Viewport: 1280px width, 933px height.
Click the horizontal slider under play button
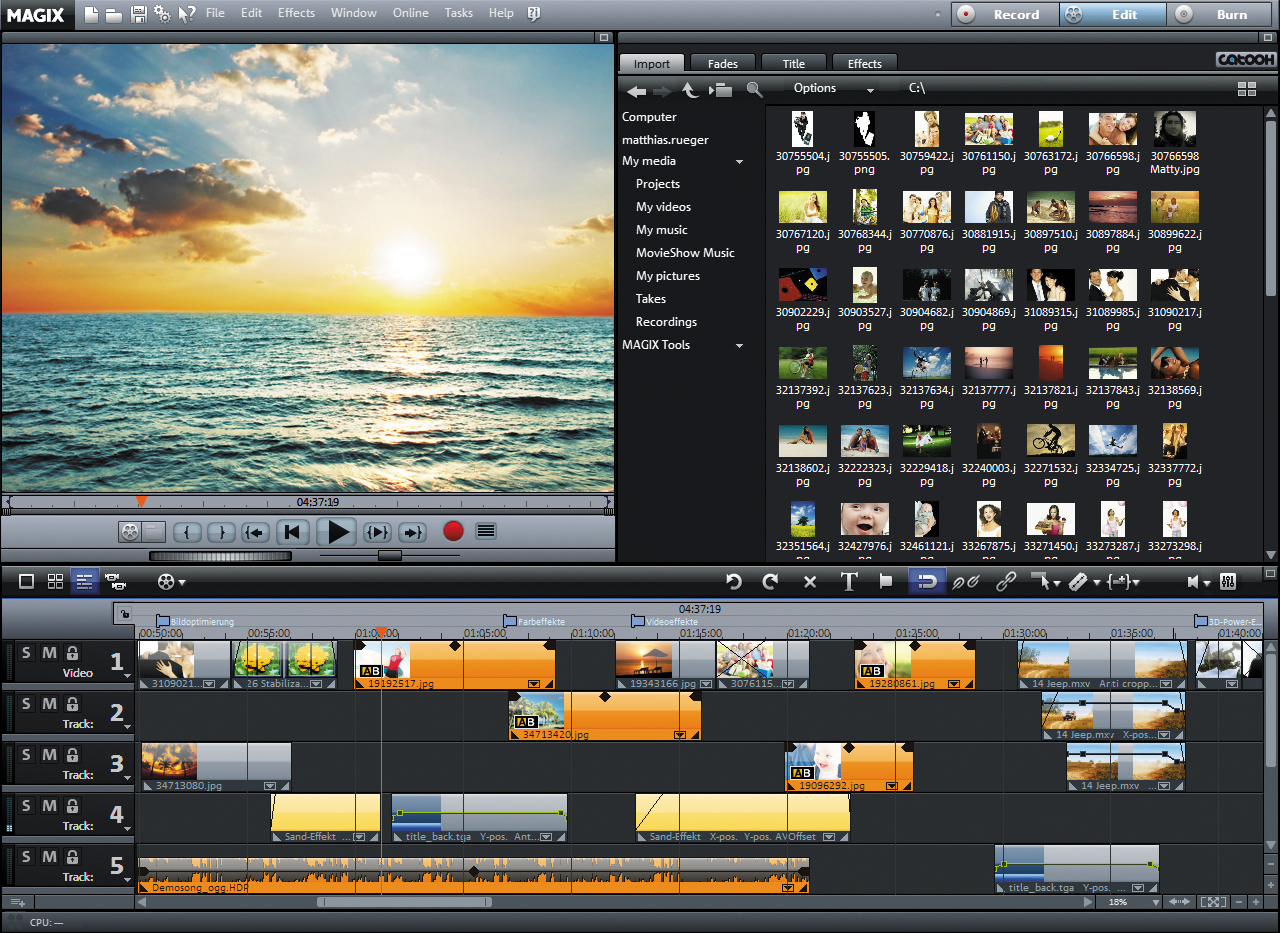coord(390,555)
